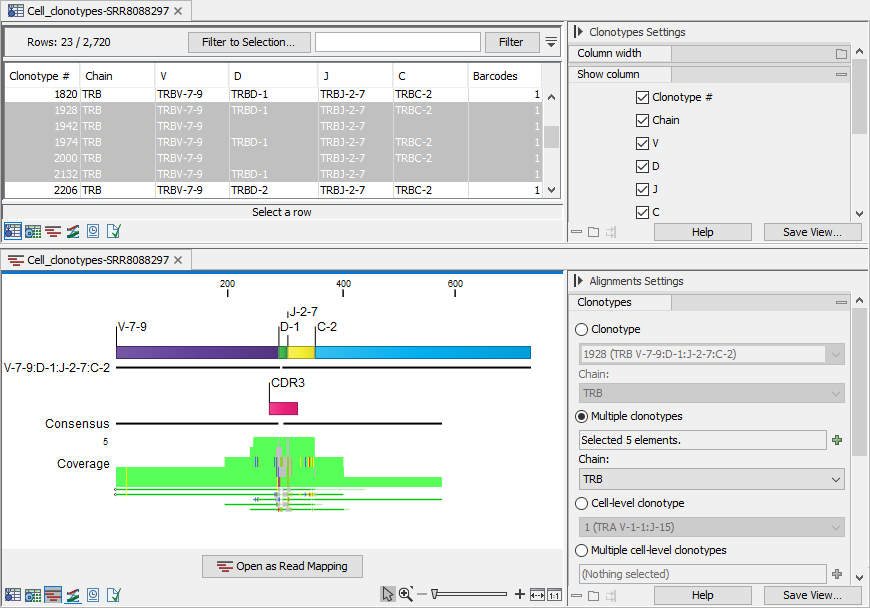Open the Chain dropdown showing TRB
Image resolution: width=870 pixels, height=608 pixels.
point(710,479)
